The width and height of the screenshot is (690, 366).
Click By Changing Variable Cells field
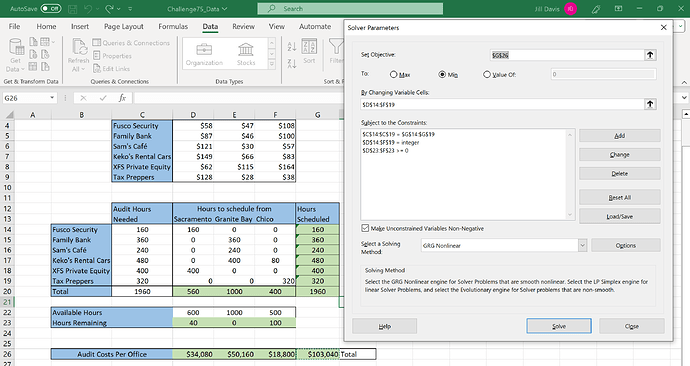point(502,104)
